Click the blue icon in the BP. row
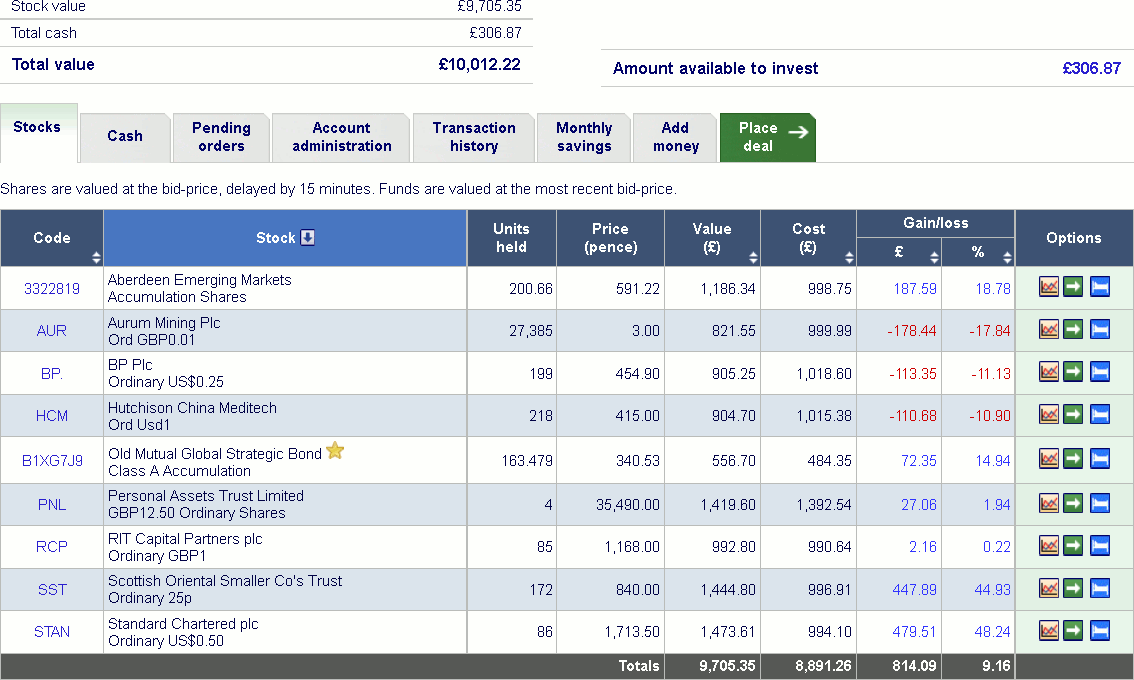This screenshot has width=1134, height=680. 1099,372
